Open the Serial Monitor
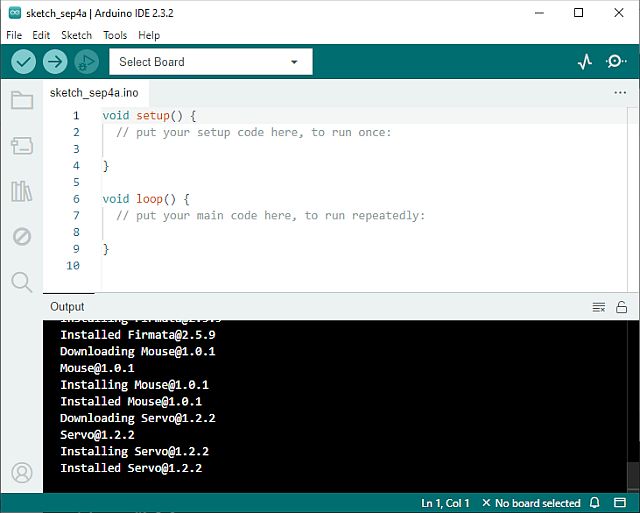Screen dimensions: 640x513 [x=616, y=62]
